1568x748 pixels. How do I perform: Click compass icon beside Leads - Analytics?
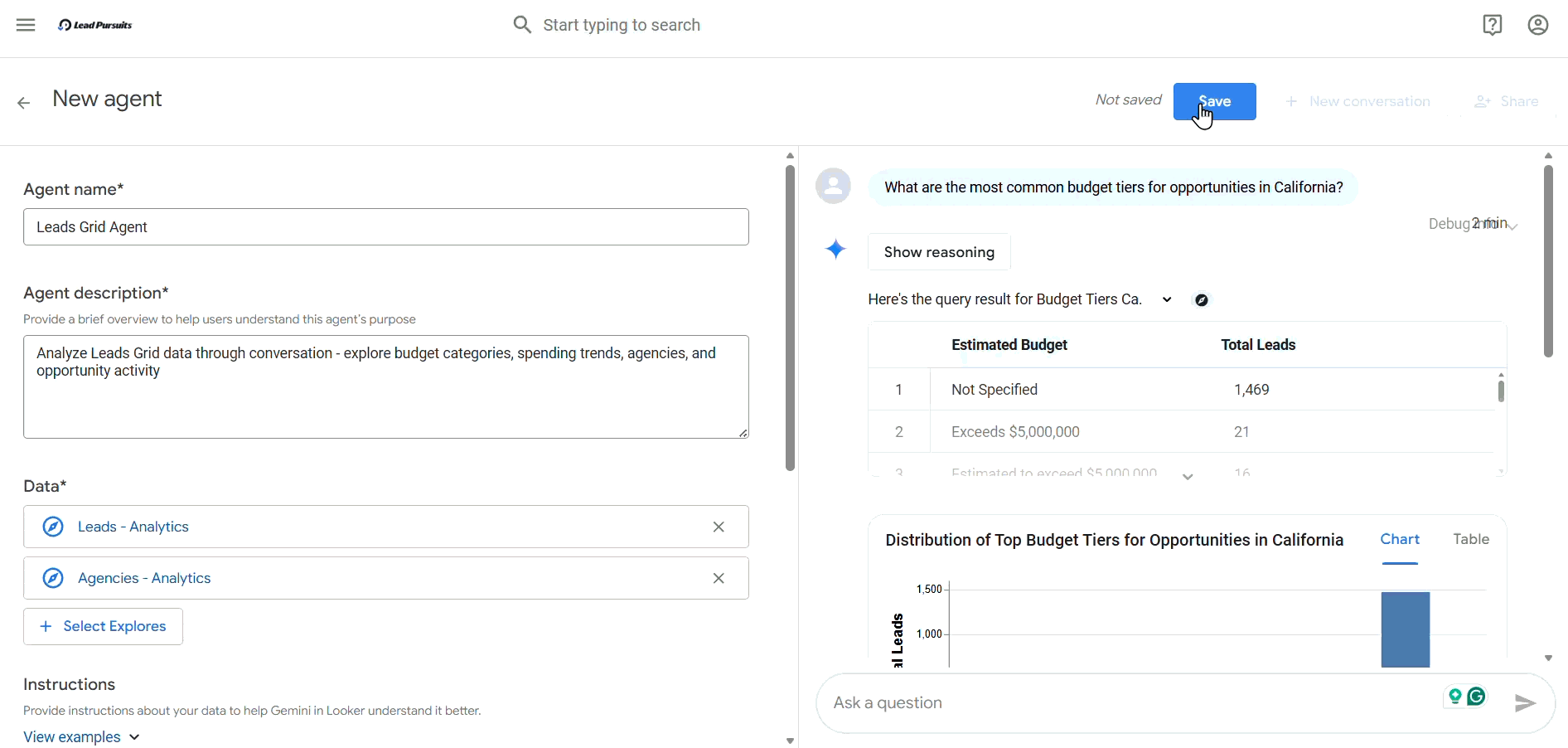click(53, 527)
